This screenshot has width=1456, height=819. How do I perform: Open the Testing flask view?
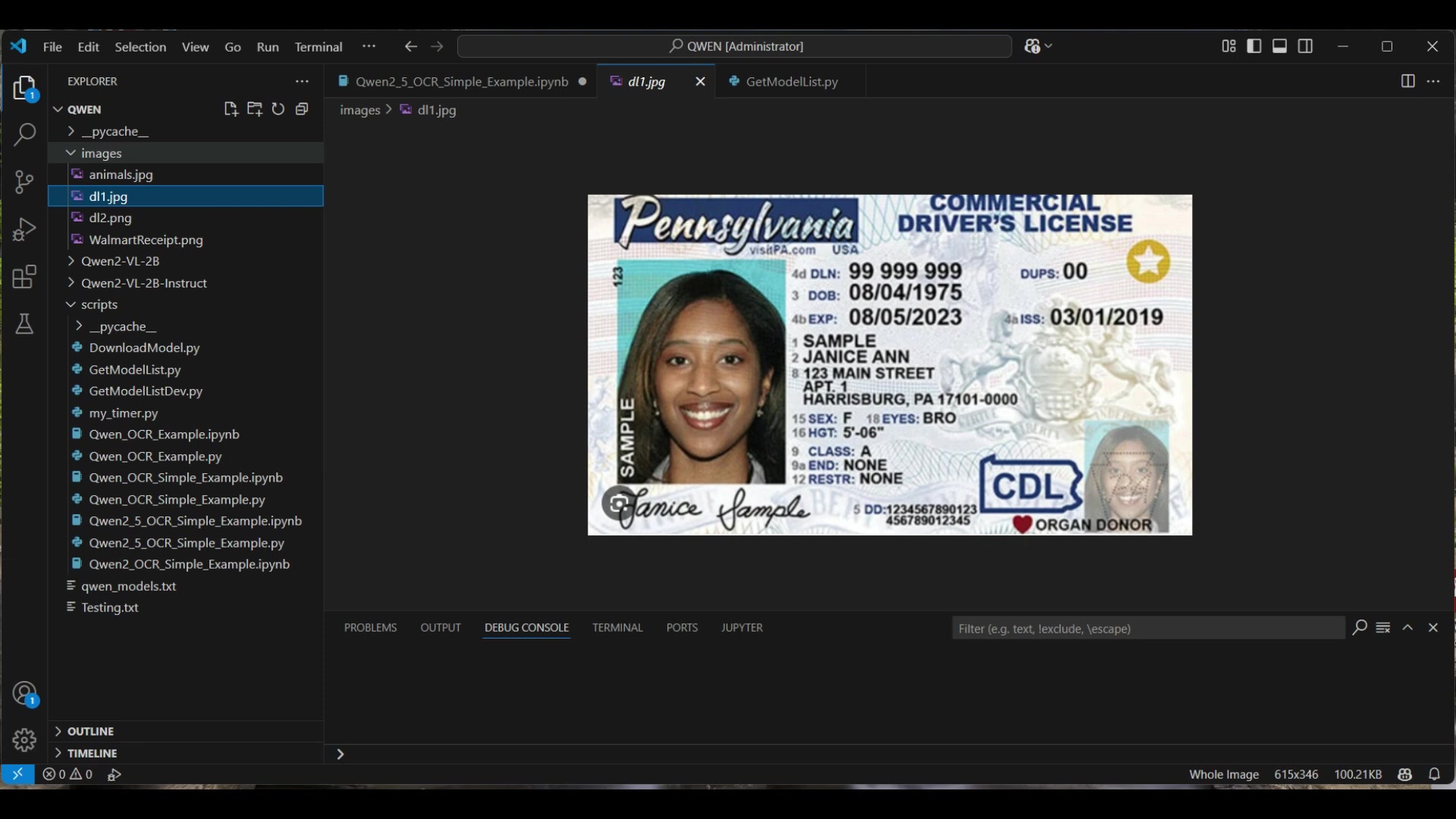click(x=24, y=325)
